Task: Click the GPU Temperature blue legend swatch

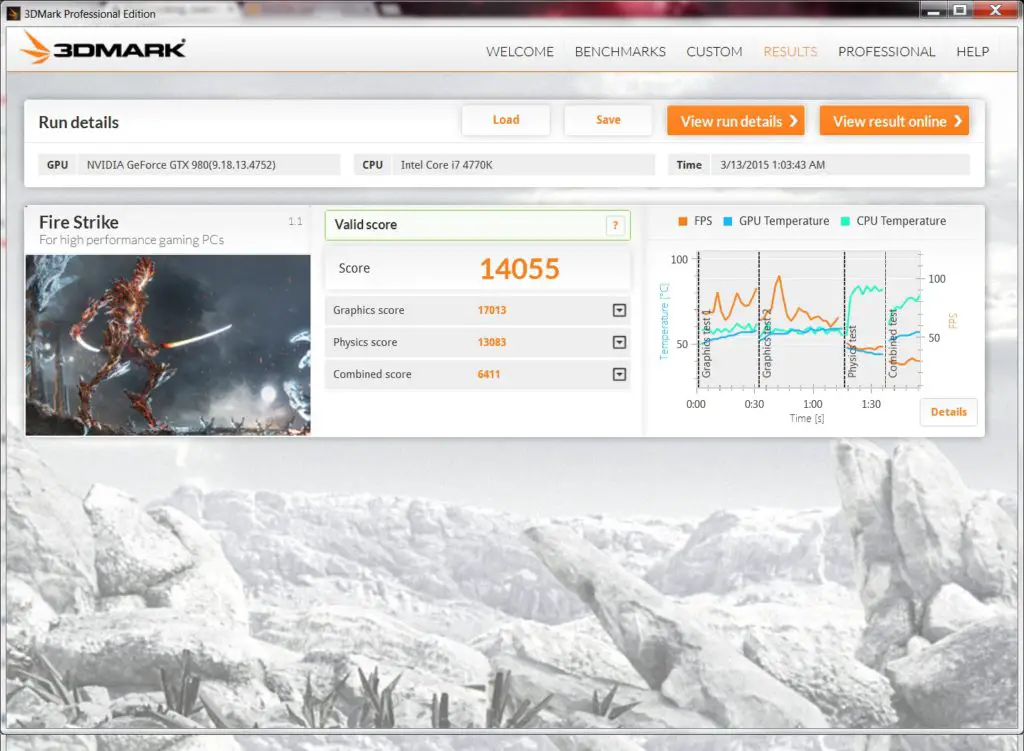Action: (x=728, y=221)
